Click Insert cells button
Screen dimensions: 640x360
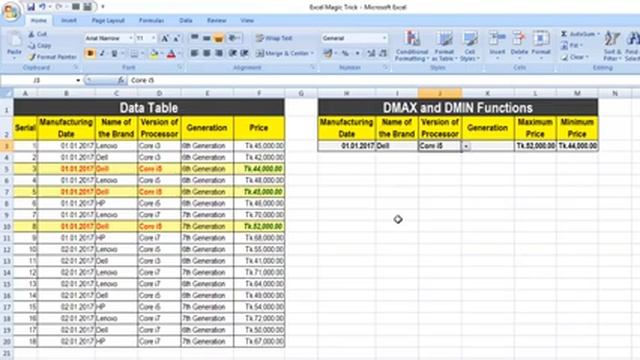[497, 46]
